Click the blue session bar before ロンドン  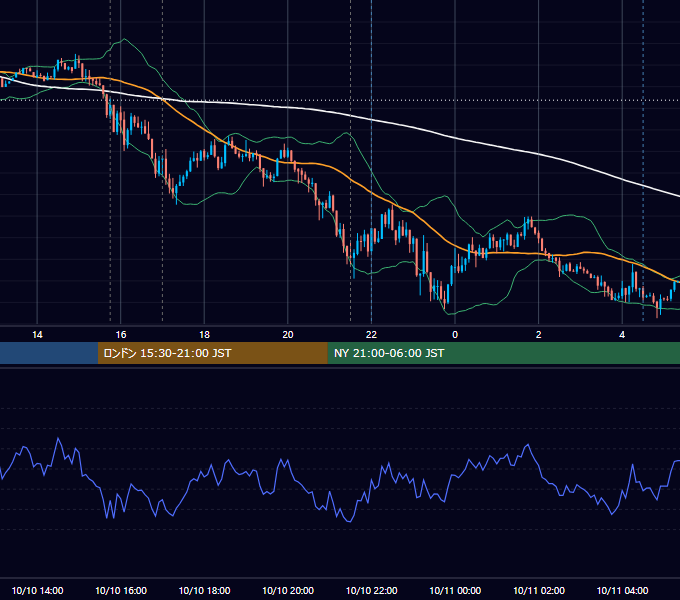[x=49, y=353]
